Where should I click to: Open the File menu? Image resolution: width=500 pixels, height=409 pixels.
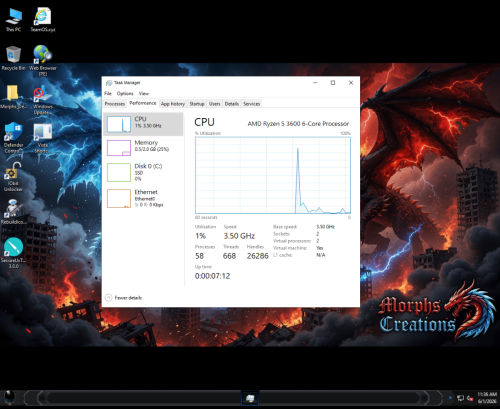coord(108,93)
